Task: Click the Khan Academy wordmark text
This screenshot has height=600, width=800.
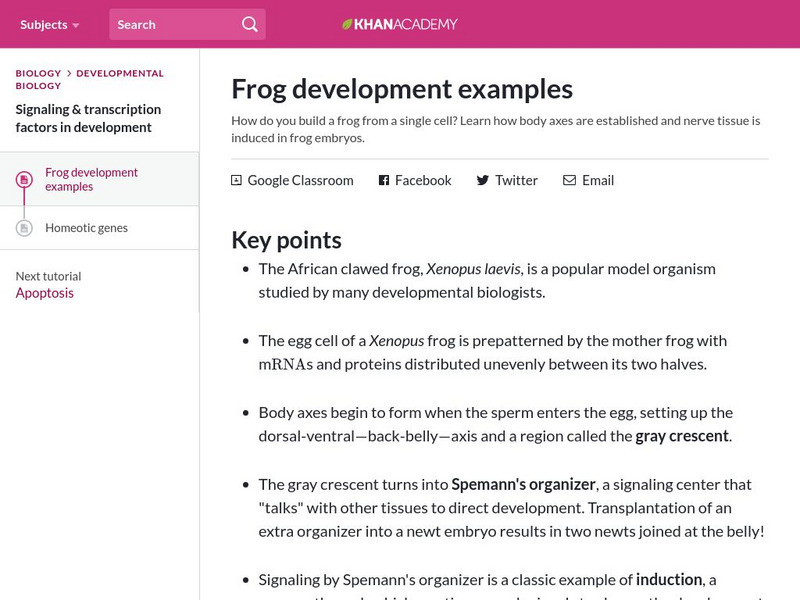Action: [x=407, y=24]
